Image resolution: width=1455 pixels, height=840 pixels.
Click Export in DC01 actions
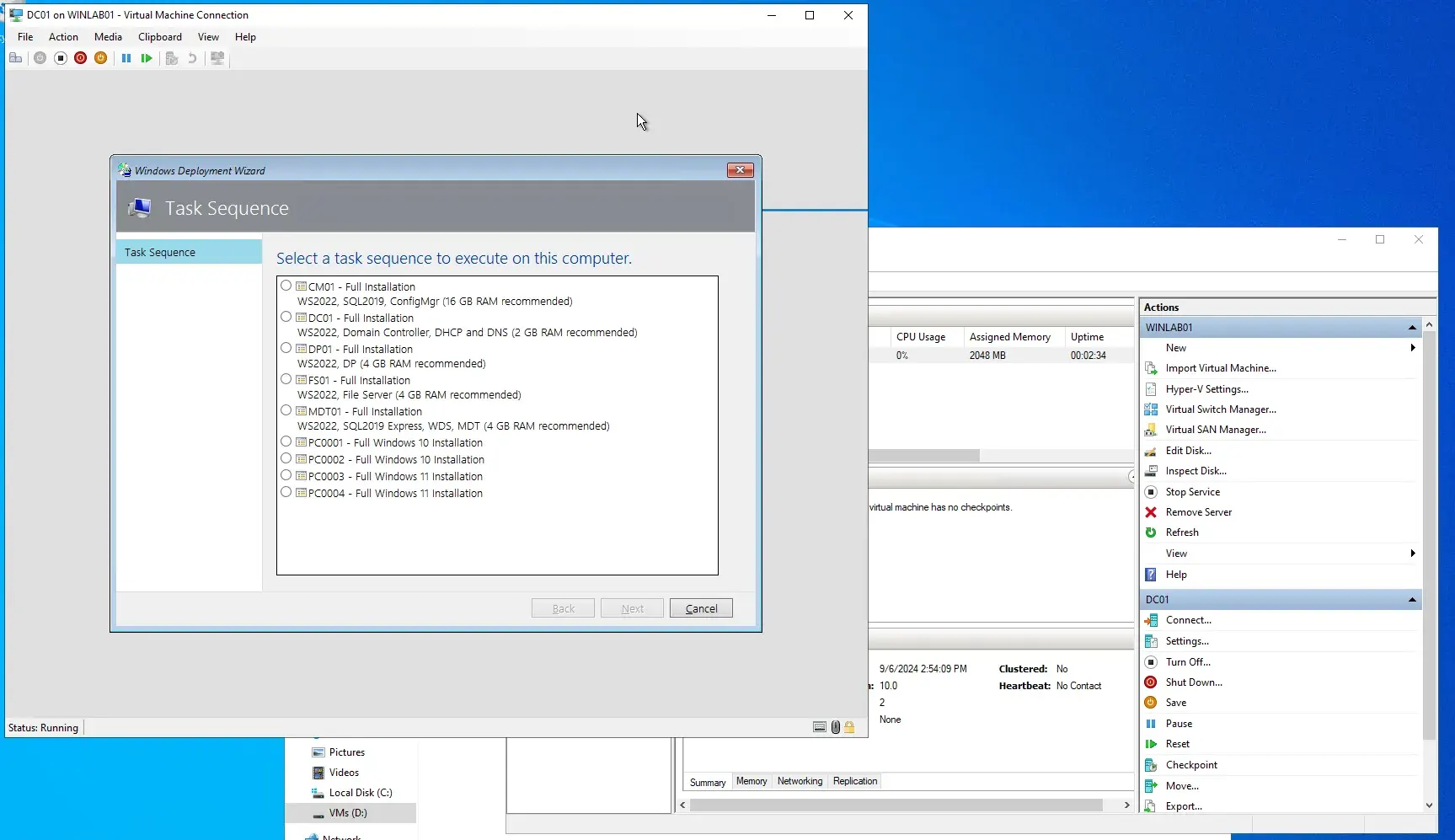pyautogui.click(x=1184, y=806)
